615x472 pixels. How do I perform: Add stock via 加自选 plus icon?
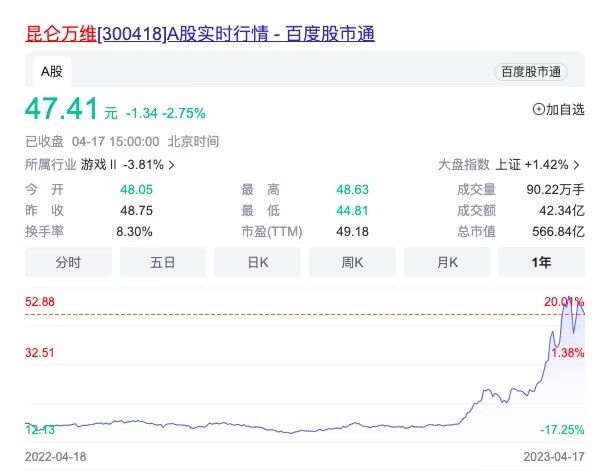[539, 109]
